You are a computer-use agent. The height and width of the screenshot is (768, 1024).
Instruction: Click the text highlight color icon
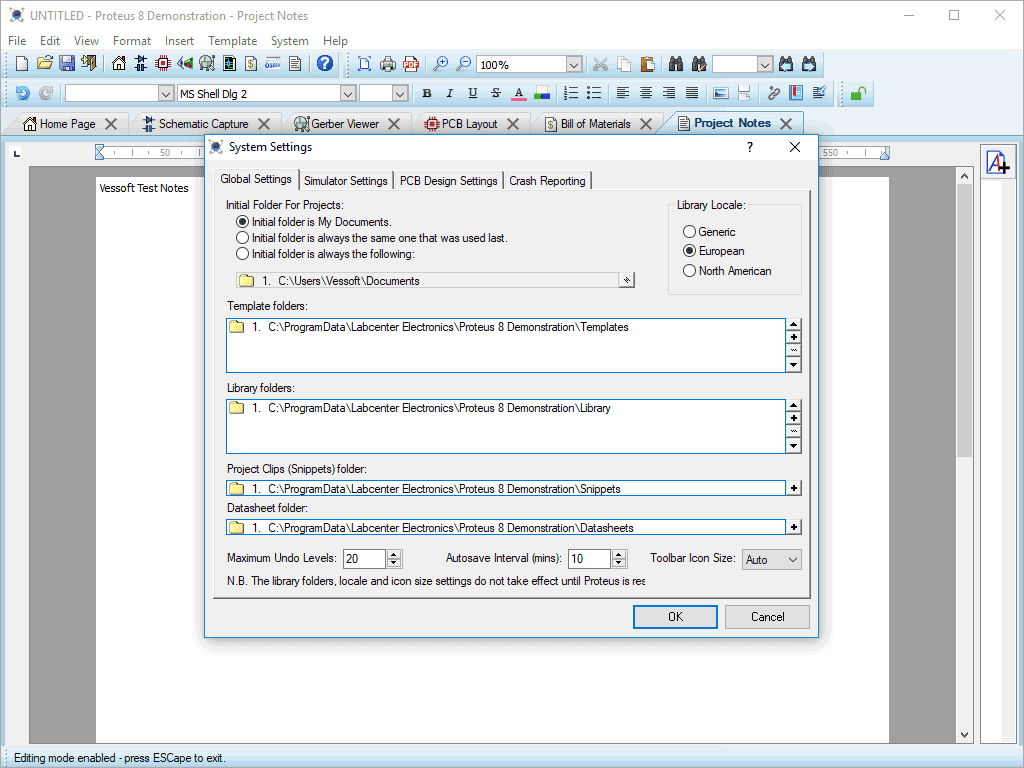point(541,93)
